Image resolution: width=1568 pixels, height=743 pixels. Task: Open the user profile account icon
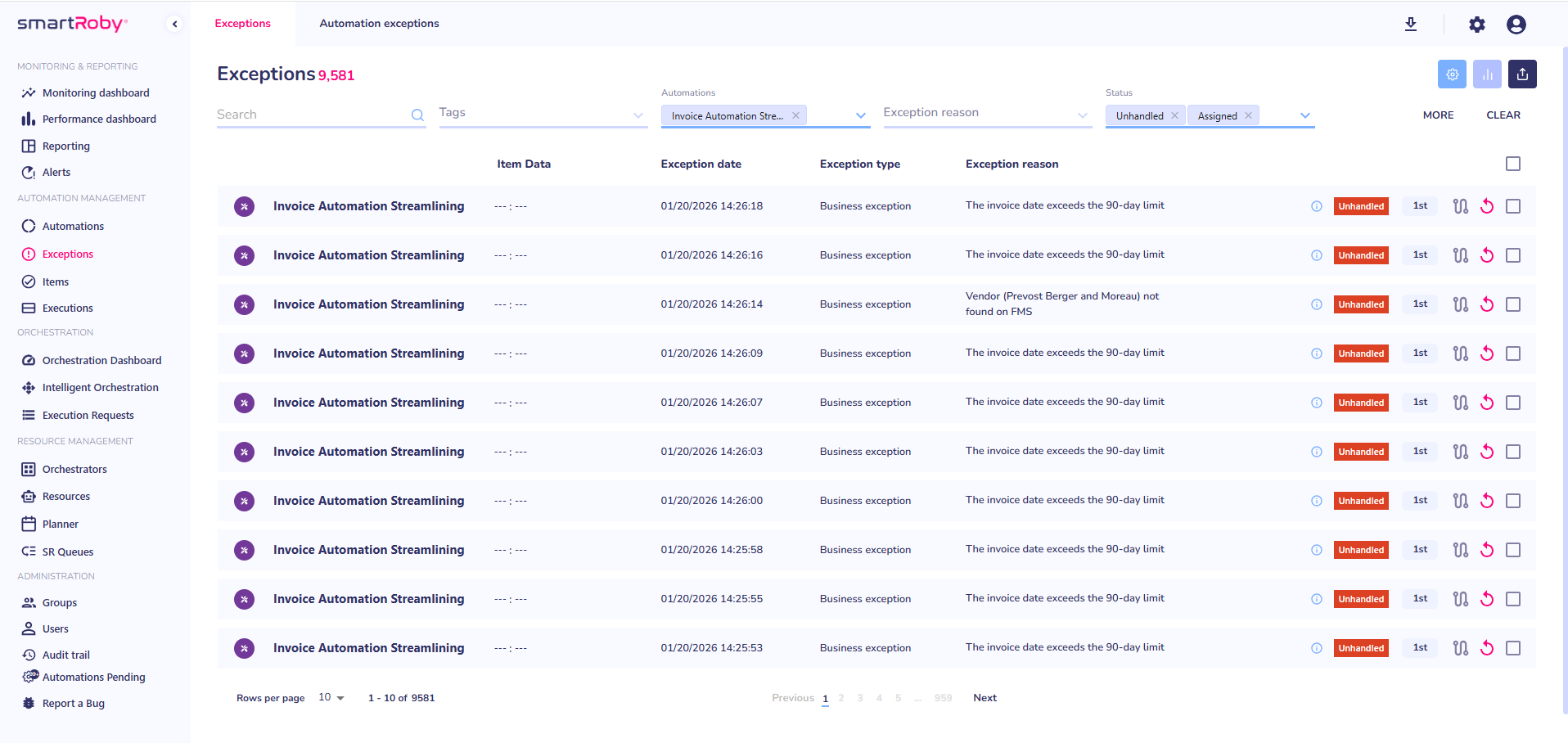click(x=1516, y=25)
